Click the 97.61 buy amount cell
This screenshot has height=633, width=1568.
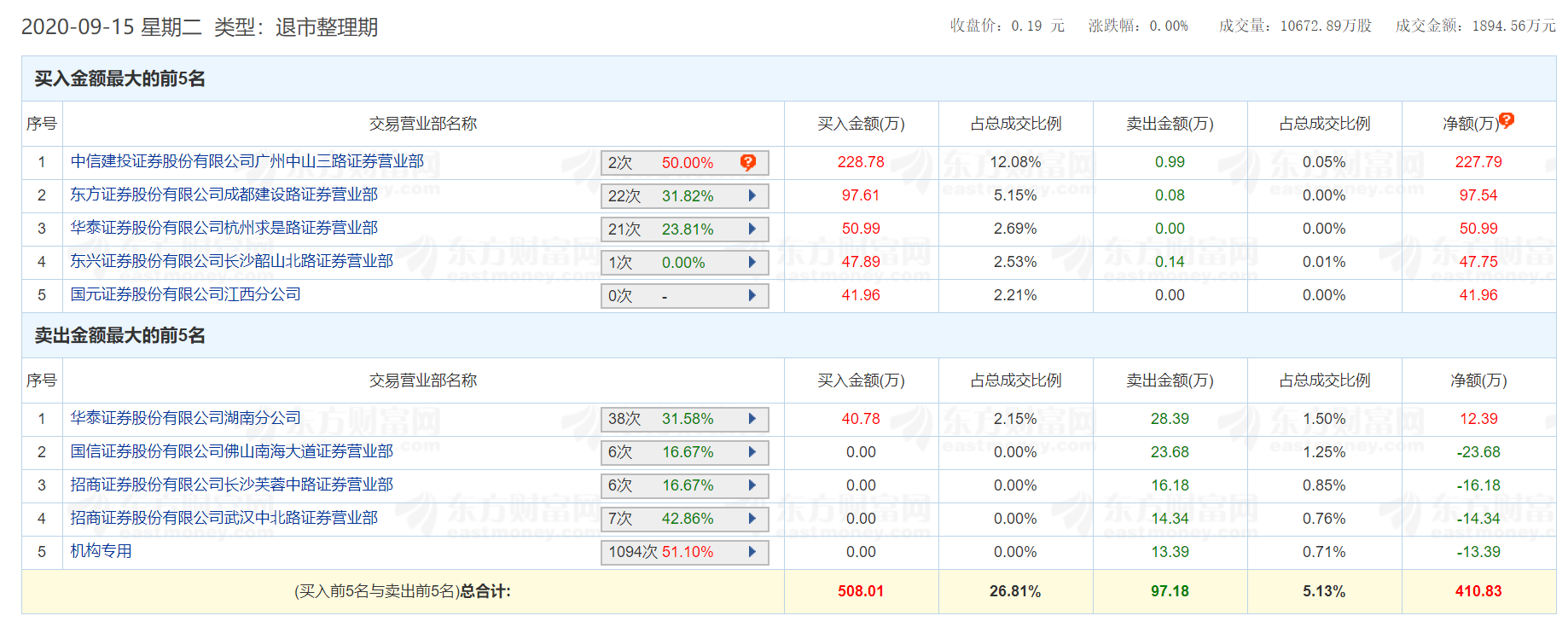(x=861, y=195)
